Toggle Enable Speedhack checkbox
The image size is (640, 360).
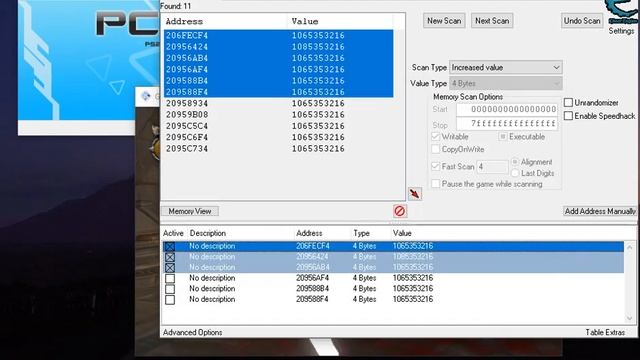[568, 116]
